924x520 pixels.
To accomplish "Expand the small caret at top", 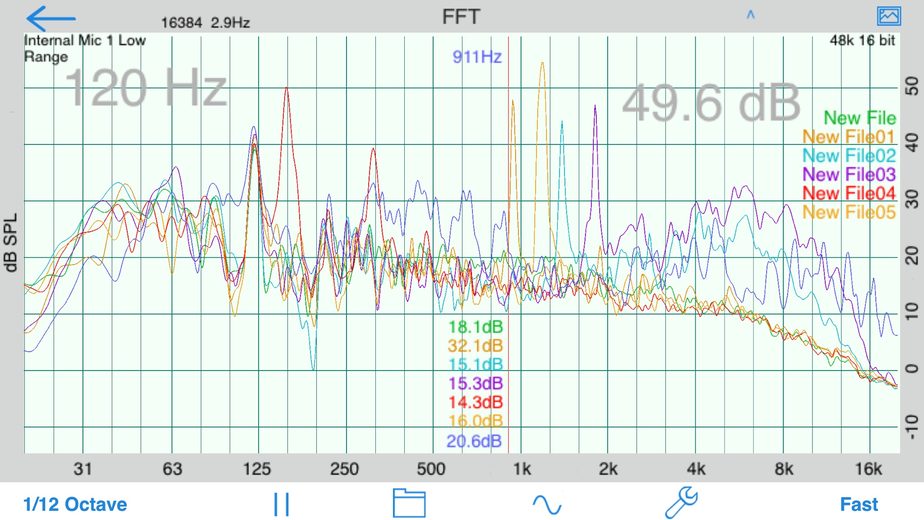I will coord(750,15).
